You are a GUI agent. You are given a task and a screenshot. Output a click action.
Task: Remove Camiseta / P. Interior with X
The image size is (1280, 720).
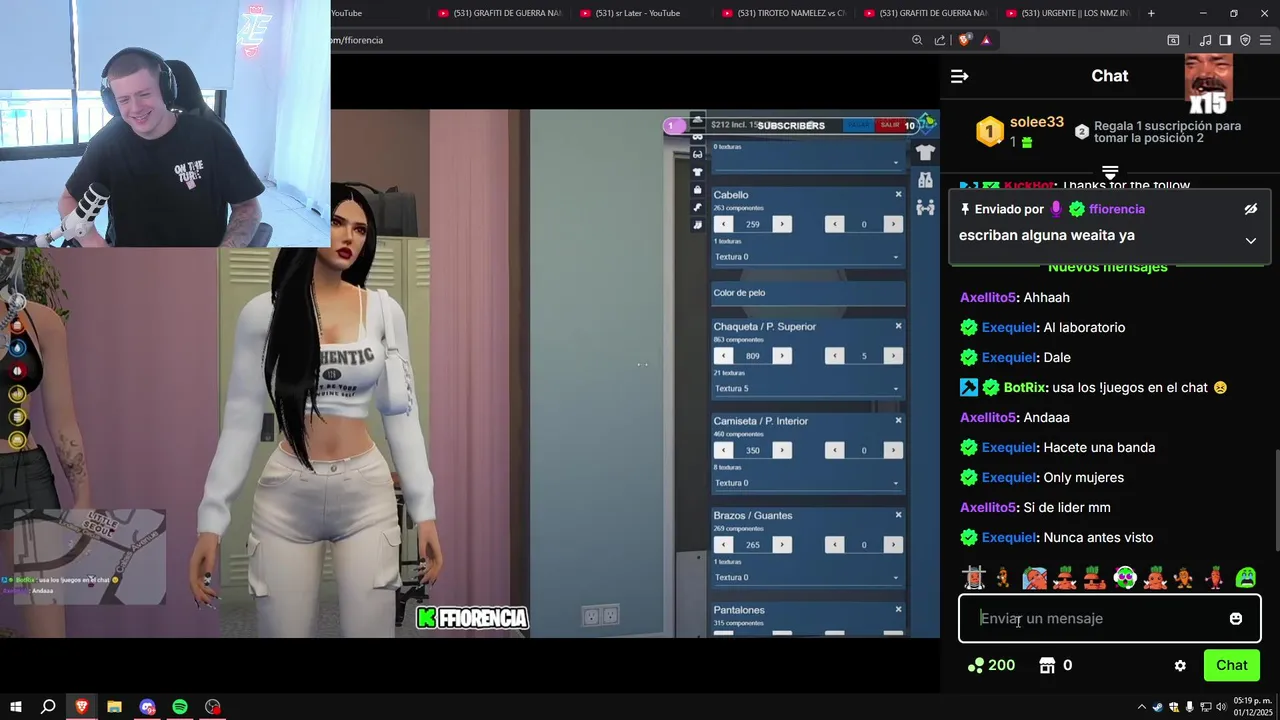pyautogui.click(x=898, y=420)
